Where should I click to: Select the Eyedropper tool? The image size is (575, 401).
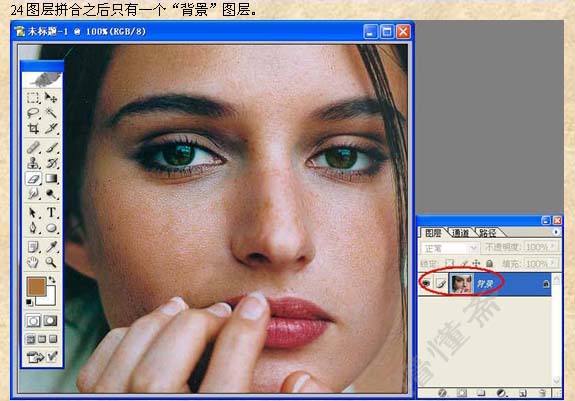click(51, 247)
